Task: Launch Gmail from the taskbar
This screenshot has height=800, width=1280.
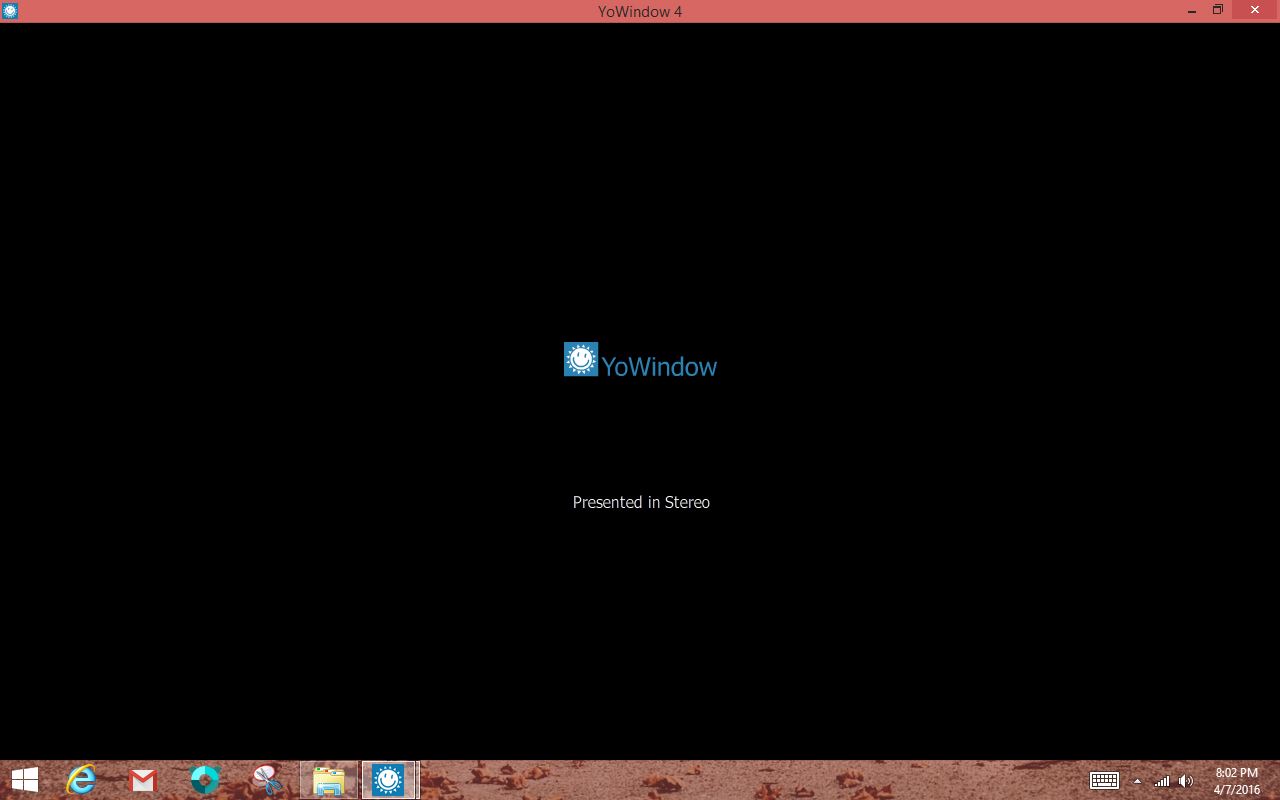Action: pos(143,780)
